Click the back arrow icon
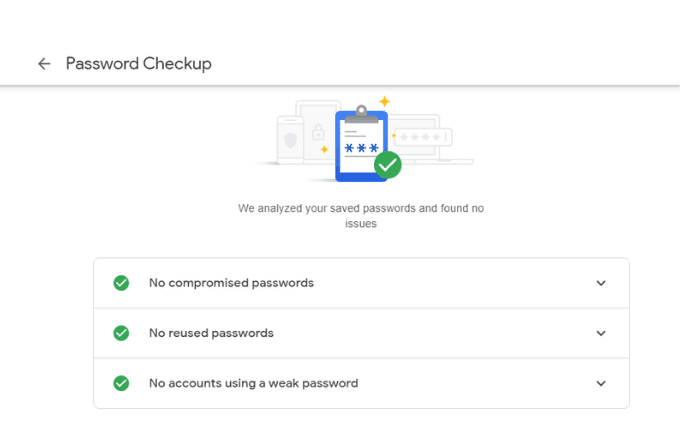 (44, 64)
